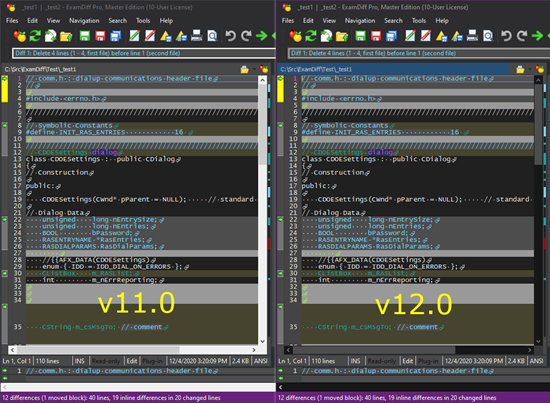
Task: Click the Print Preview magnifier icon in v12.0 toolbar
Action: click(488, 36)
